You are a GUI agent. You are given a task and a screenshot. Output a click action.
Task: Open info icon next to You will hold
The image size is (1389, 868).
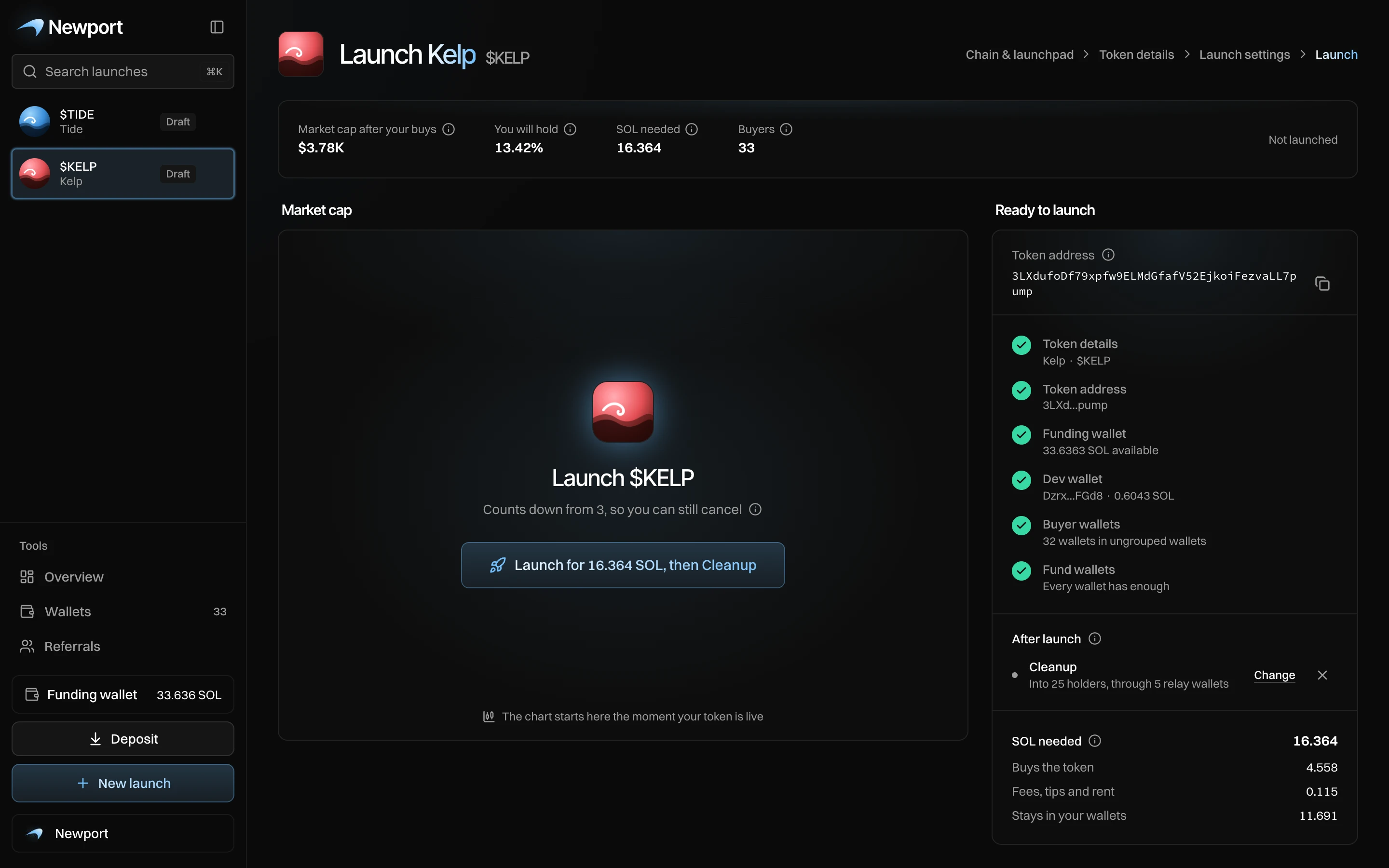point(570,129)
